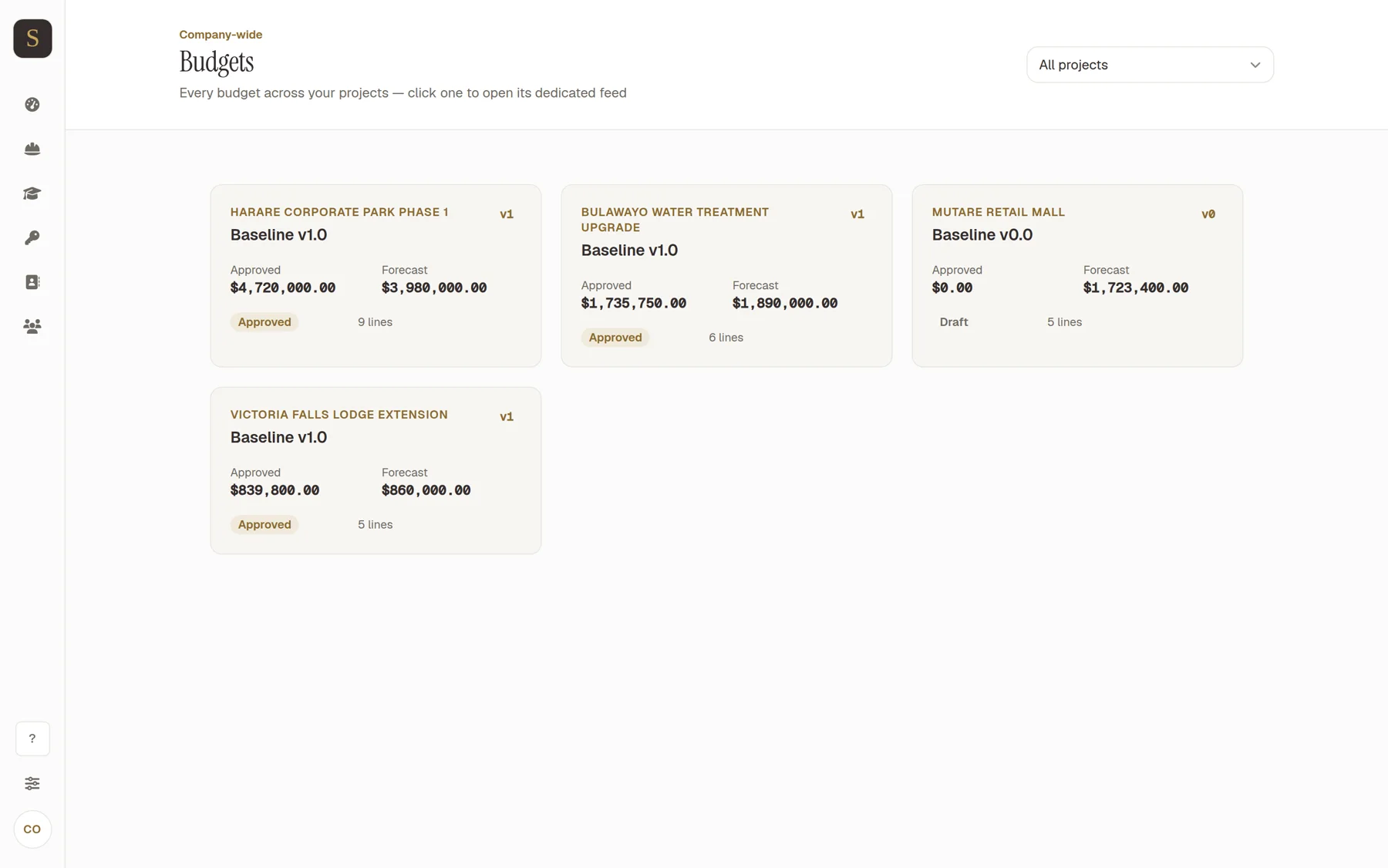Click the help question mark button
This screenshot has width=1388, height=868.
tap(32, 738)
